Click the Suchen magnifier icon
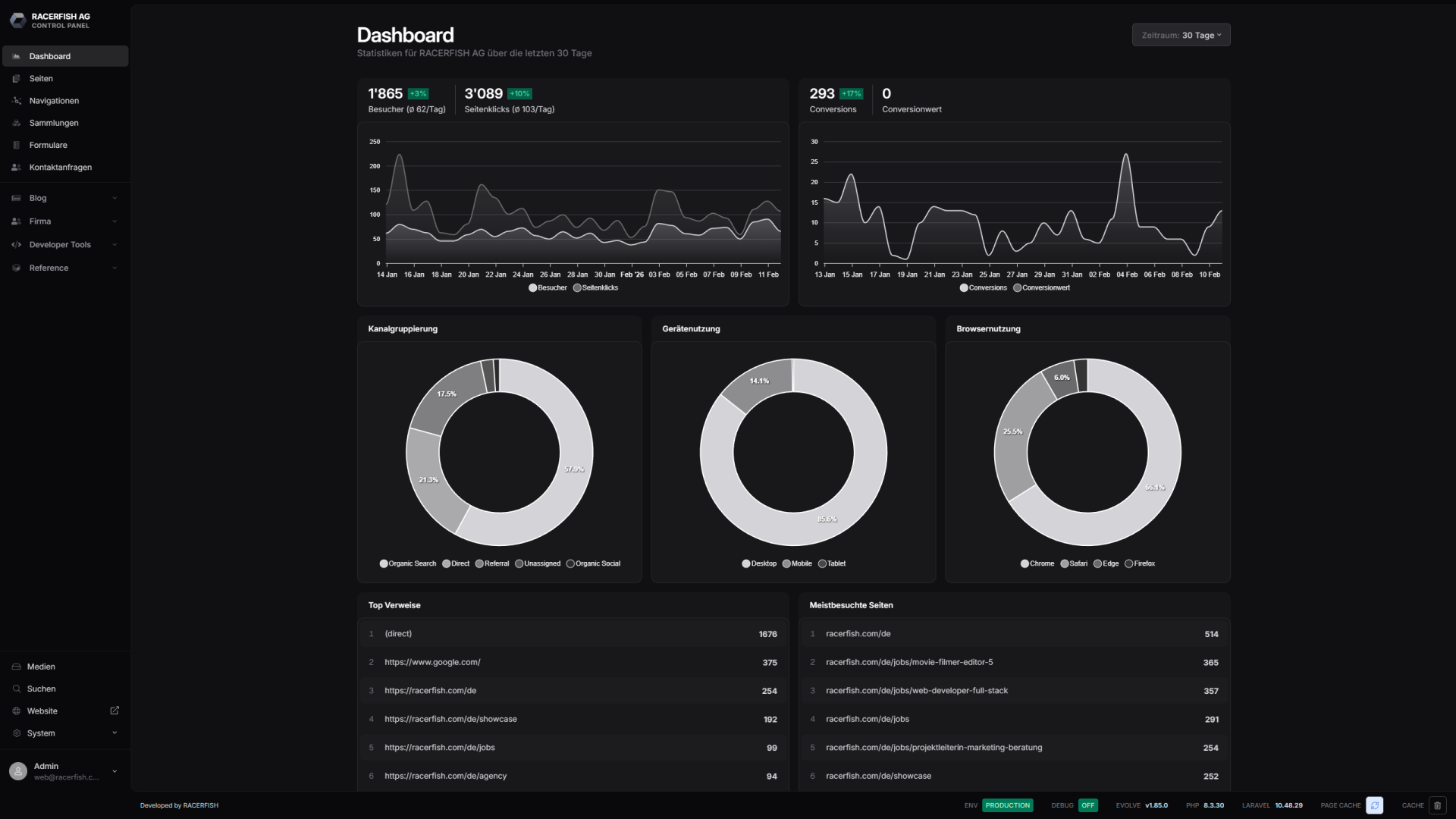 16,689
